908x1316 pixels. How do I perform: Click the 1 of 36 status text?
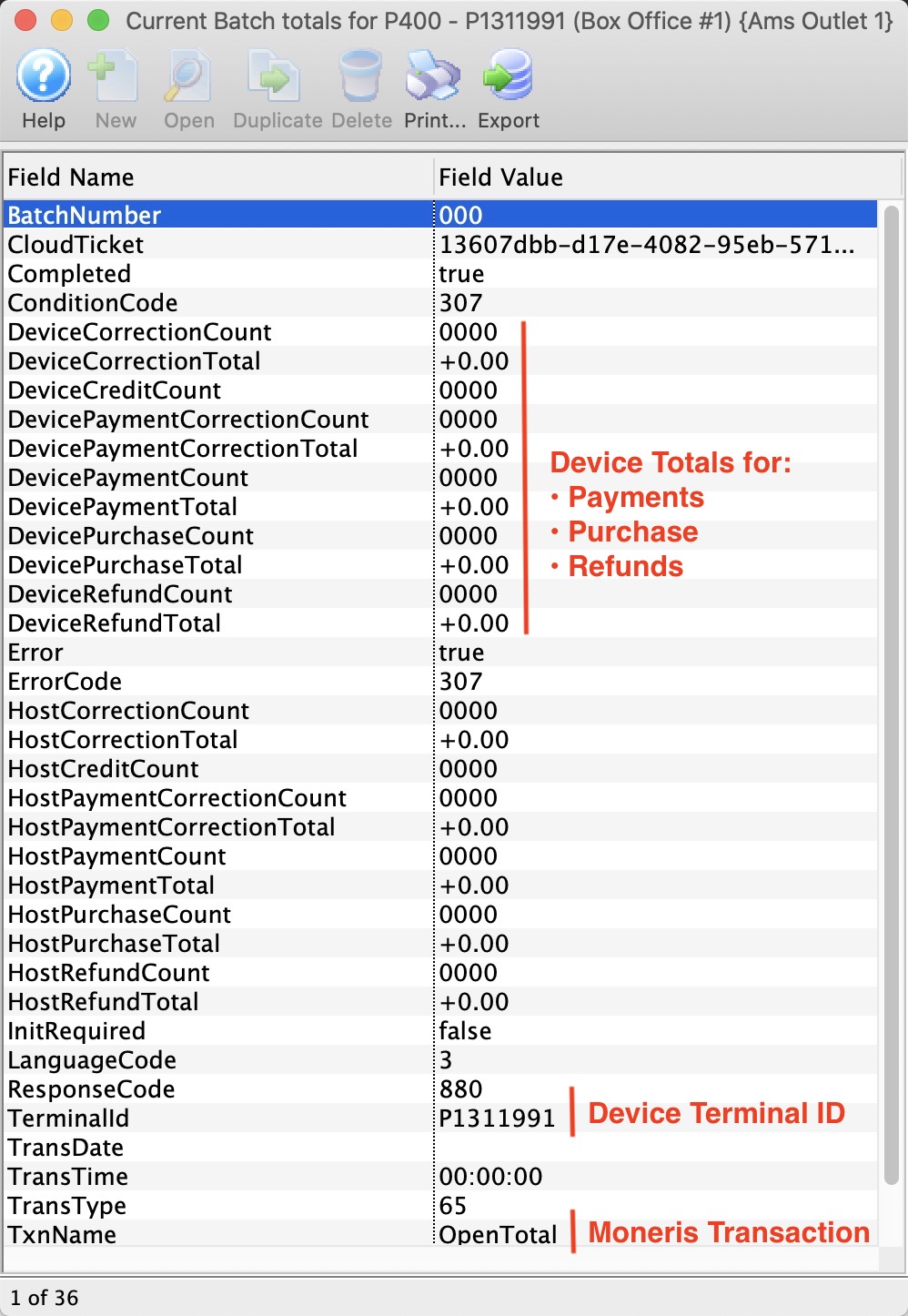click(x=45, y=1297)
